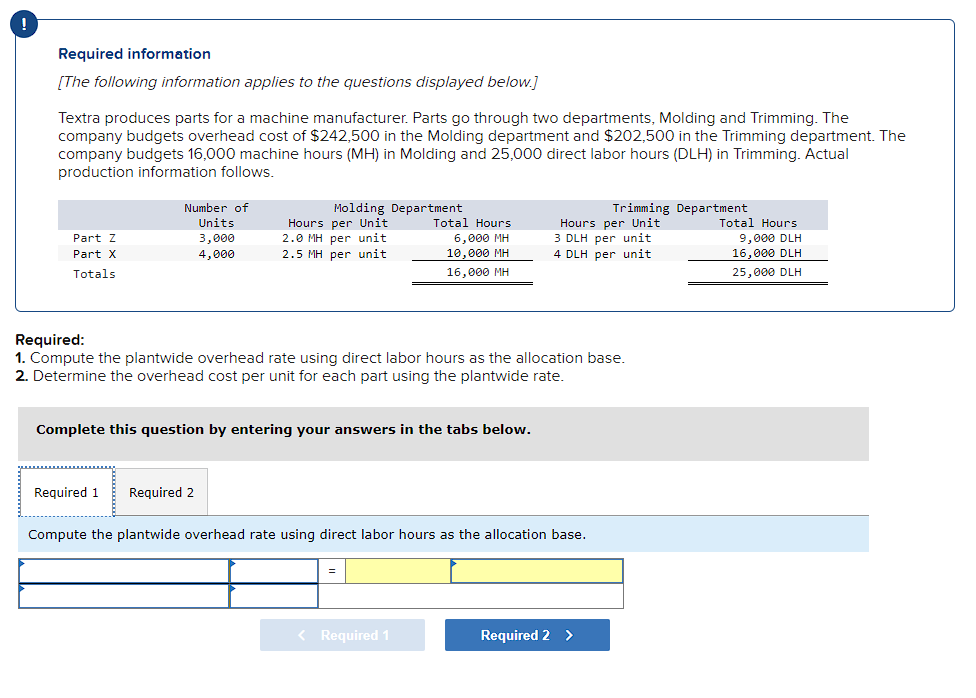Viewport: 976px width, 698px height.
Task: Click the 6,000 MH total cell
Action: 481,238
